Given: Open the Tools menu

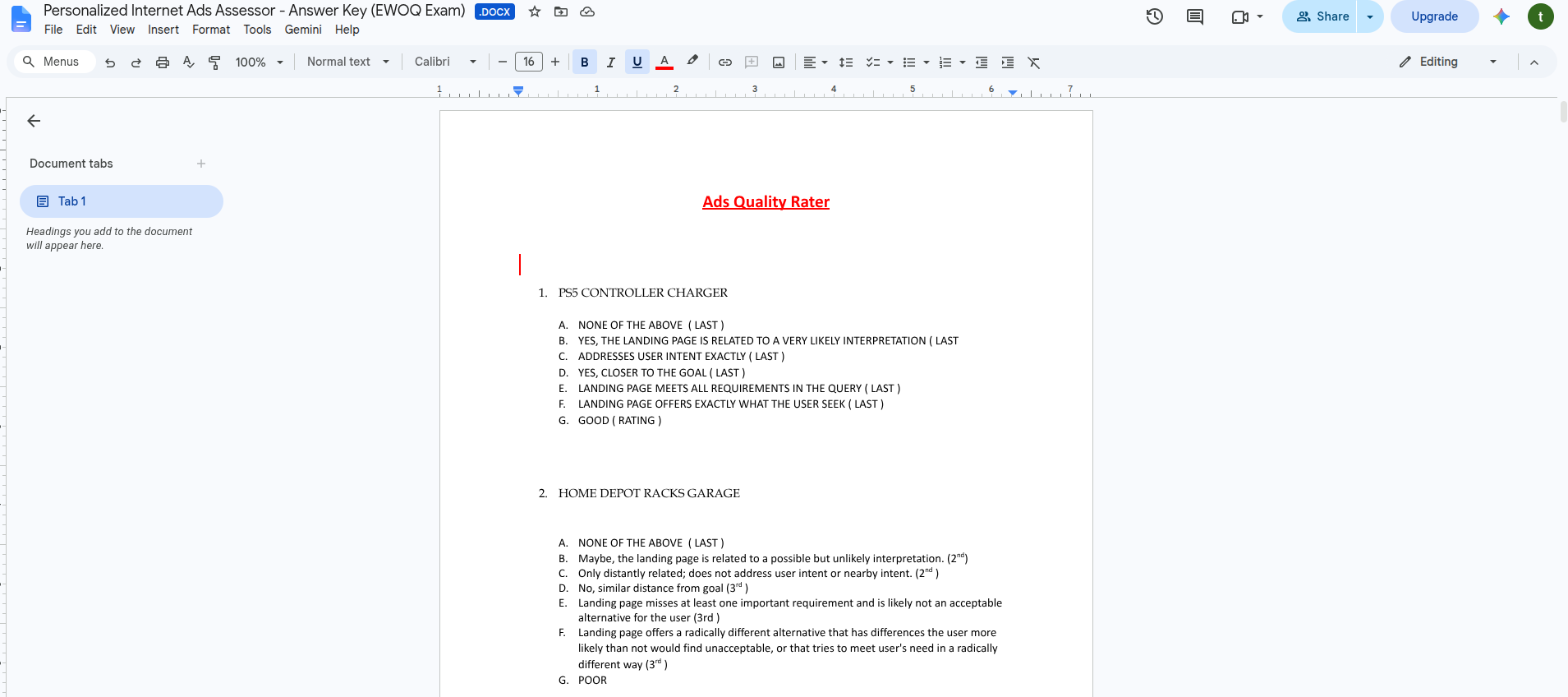Looking at the screenshot, I should click(257, 30).
